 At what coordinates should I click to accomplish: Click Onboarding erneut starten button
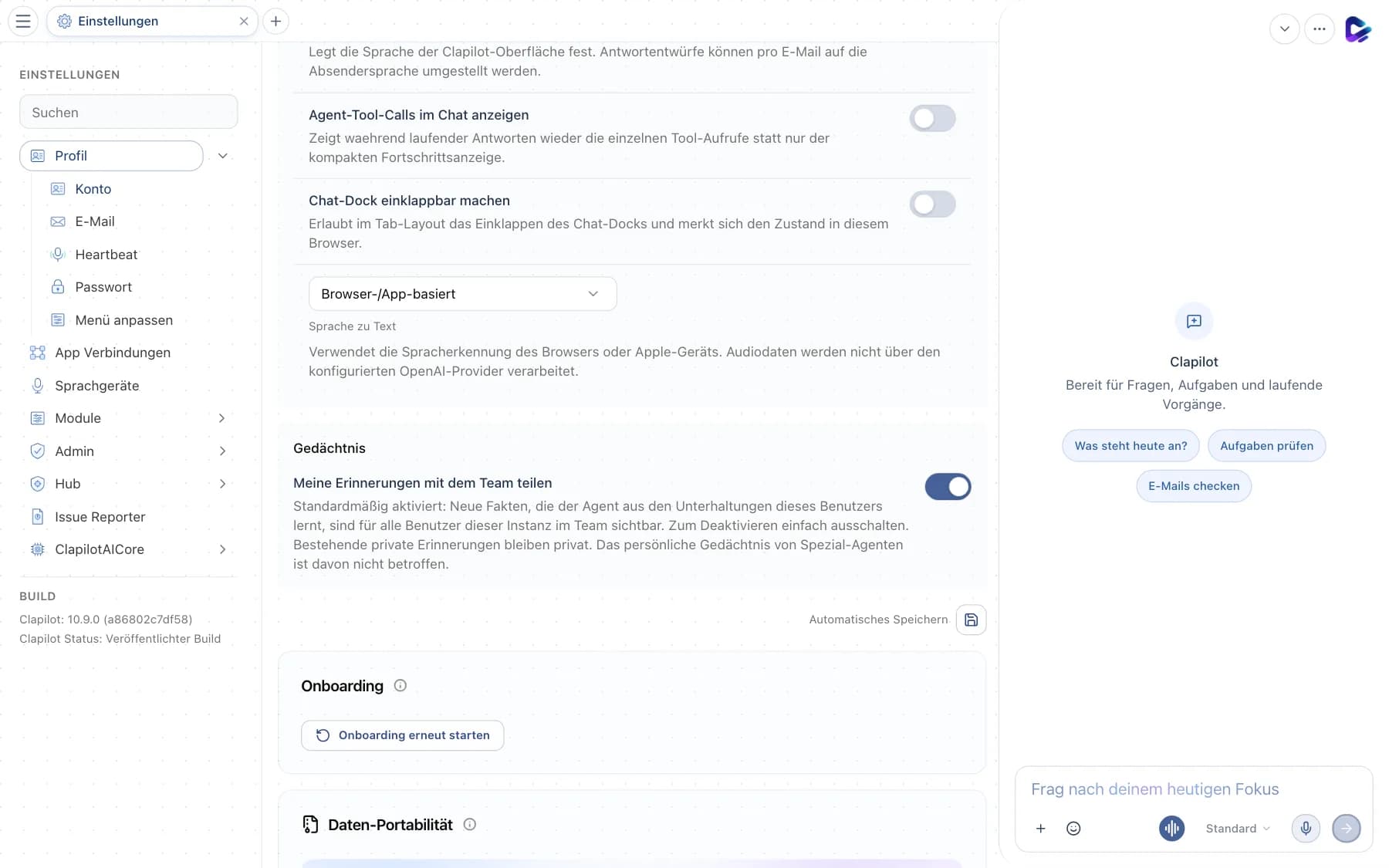click(x=402, y=735)
